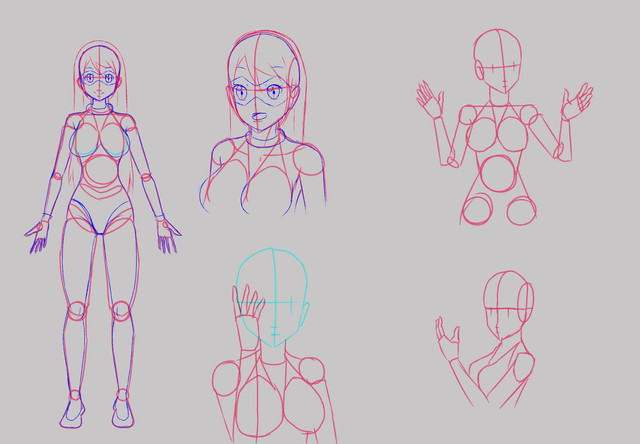Select the masked face close-up portrait sketch
Viewport: 640px width, 444px height.
[263, 122]
